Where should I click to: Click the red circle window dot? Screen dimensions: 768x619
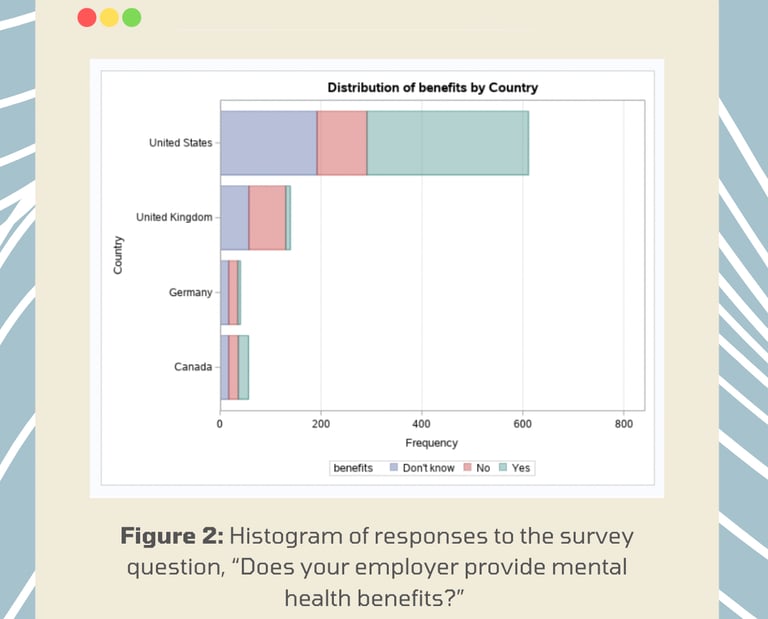click(87, 17)
